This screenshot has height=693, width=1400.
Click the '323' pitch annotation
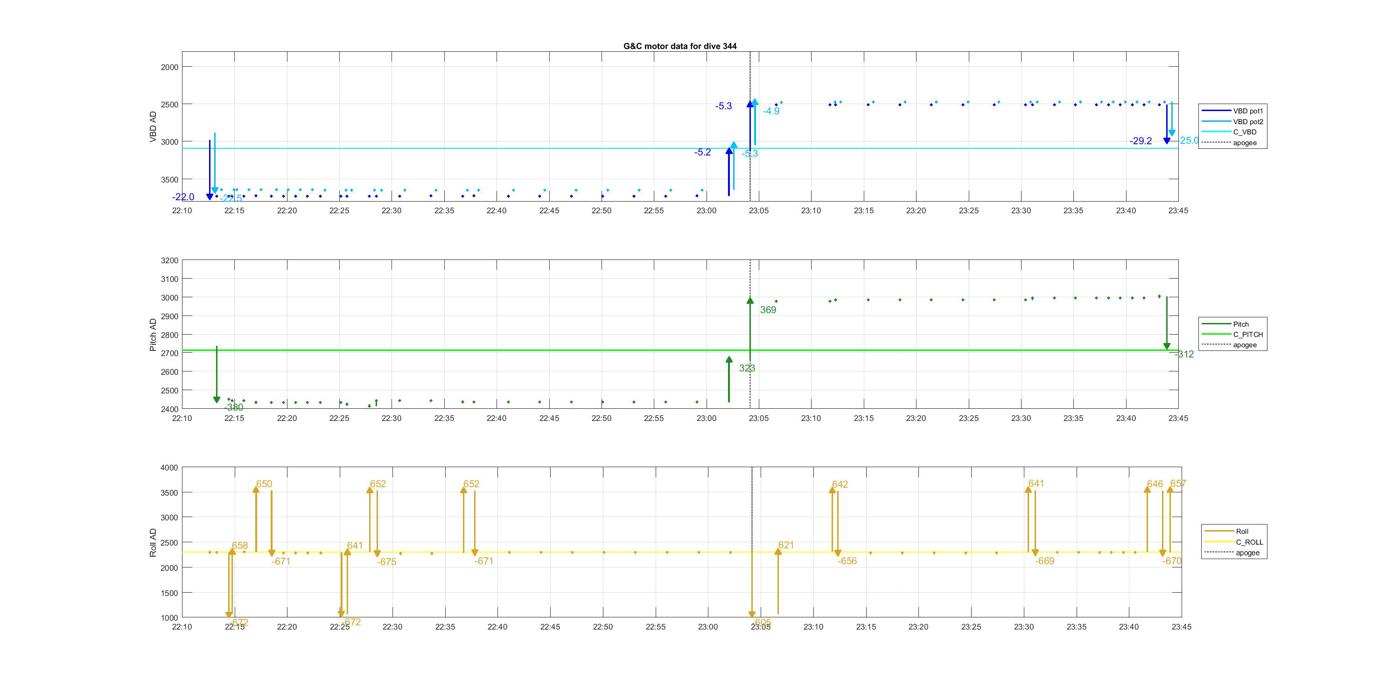(747, 368)
